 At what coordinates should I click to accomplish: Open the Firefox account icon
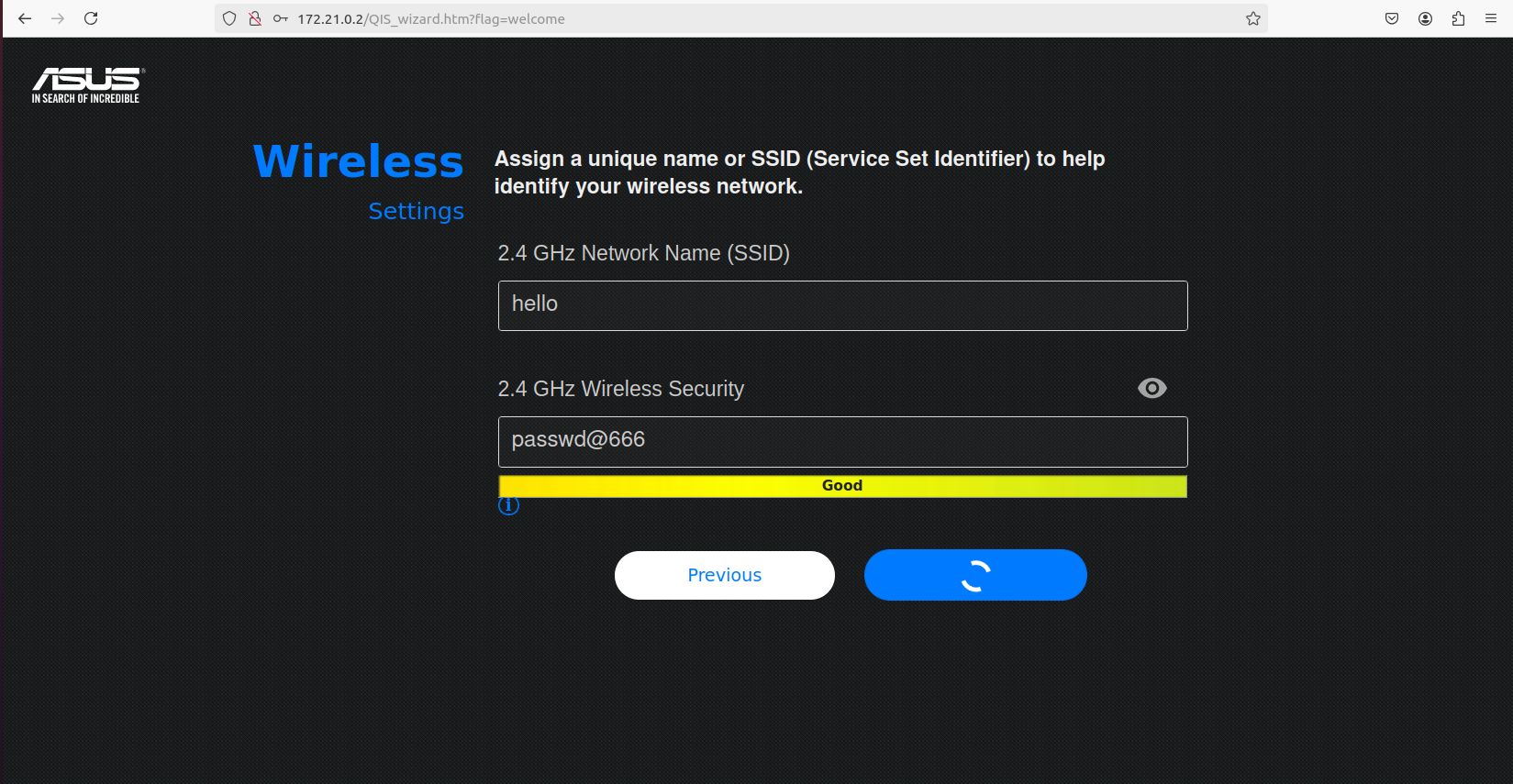click(x=1425, y=18)
